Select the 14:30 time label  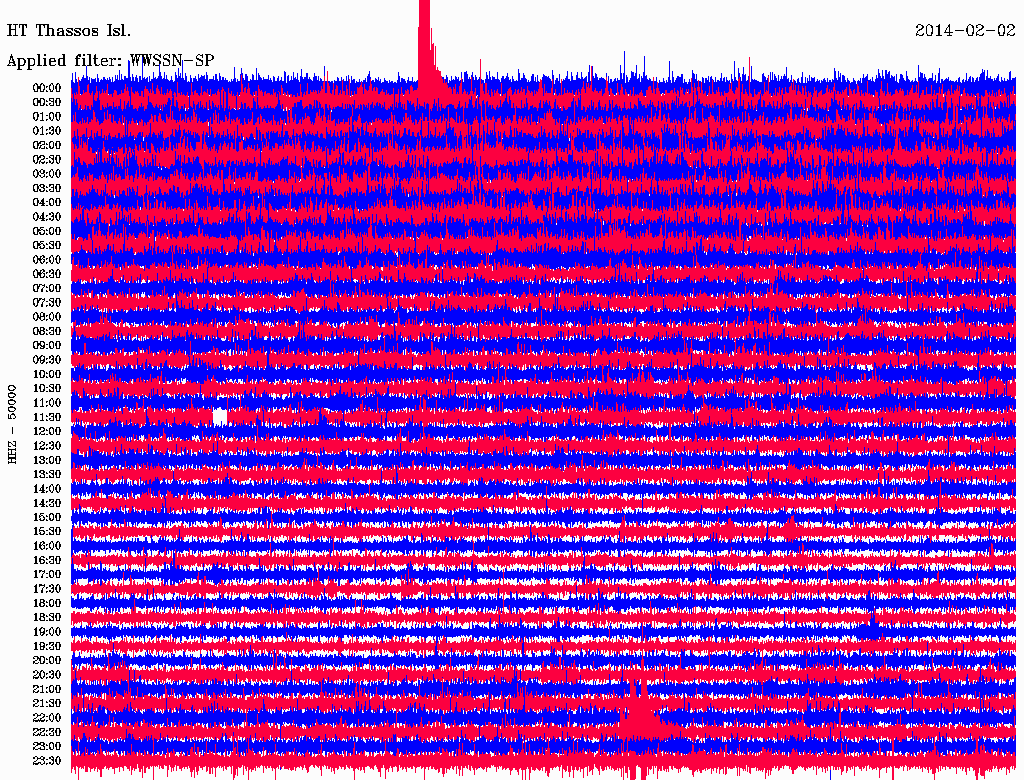46,503
